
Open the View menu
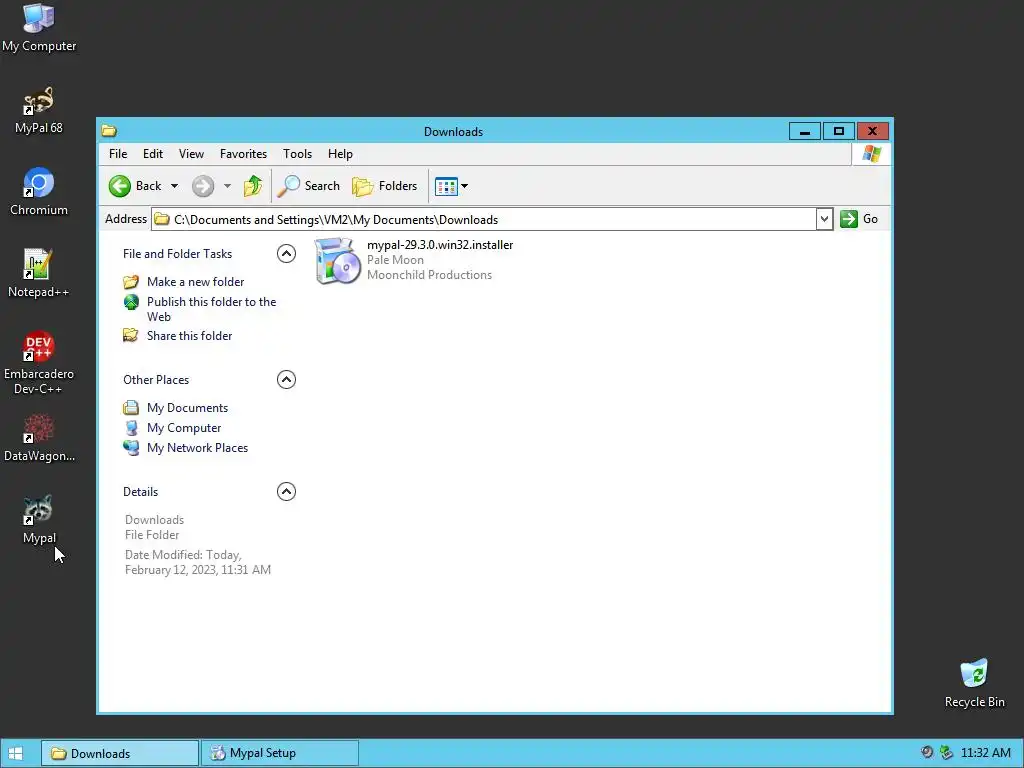point(191,153)
